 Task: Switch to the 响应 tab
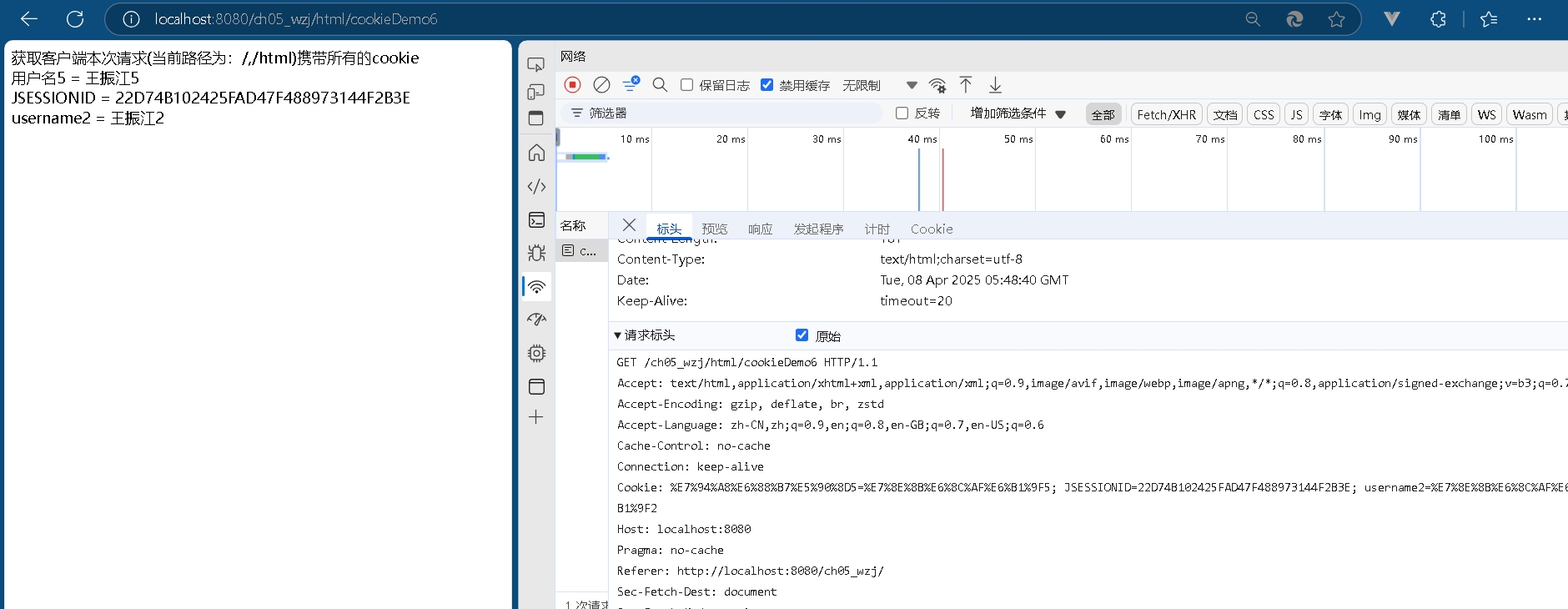760,229
